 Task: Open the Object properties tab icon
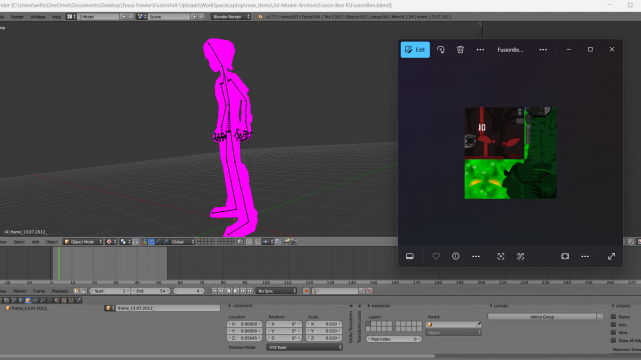(x=28, y=300)
